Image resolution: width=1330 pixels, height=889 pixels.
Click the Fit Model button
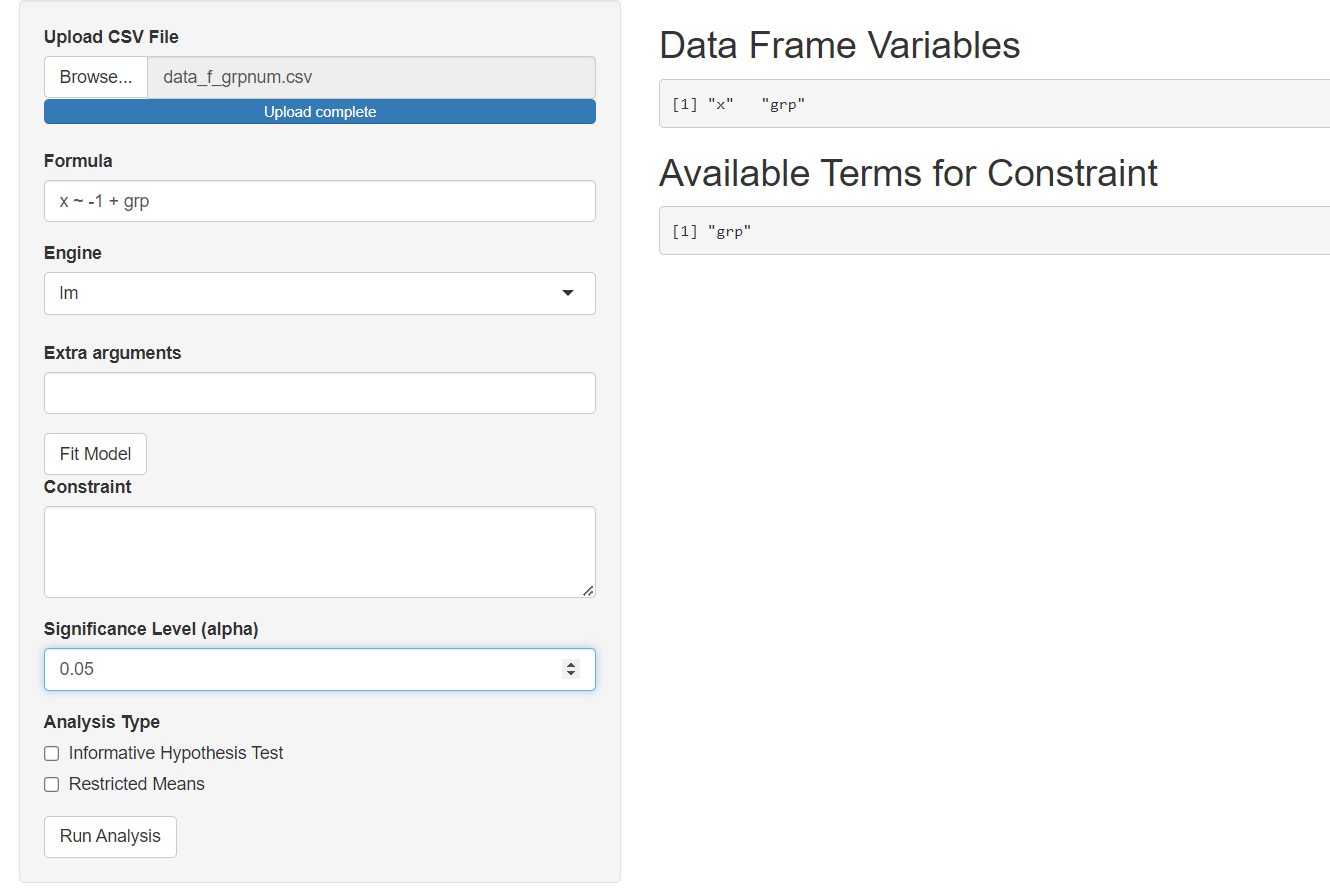[95, 454]
